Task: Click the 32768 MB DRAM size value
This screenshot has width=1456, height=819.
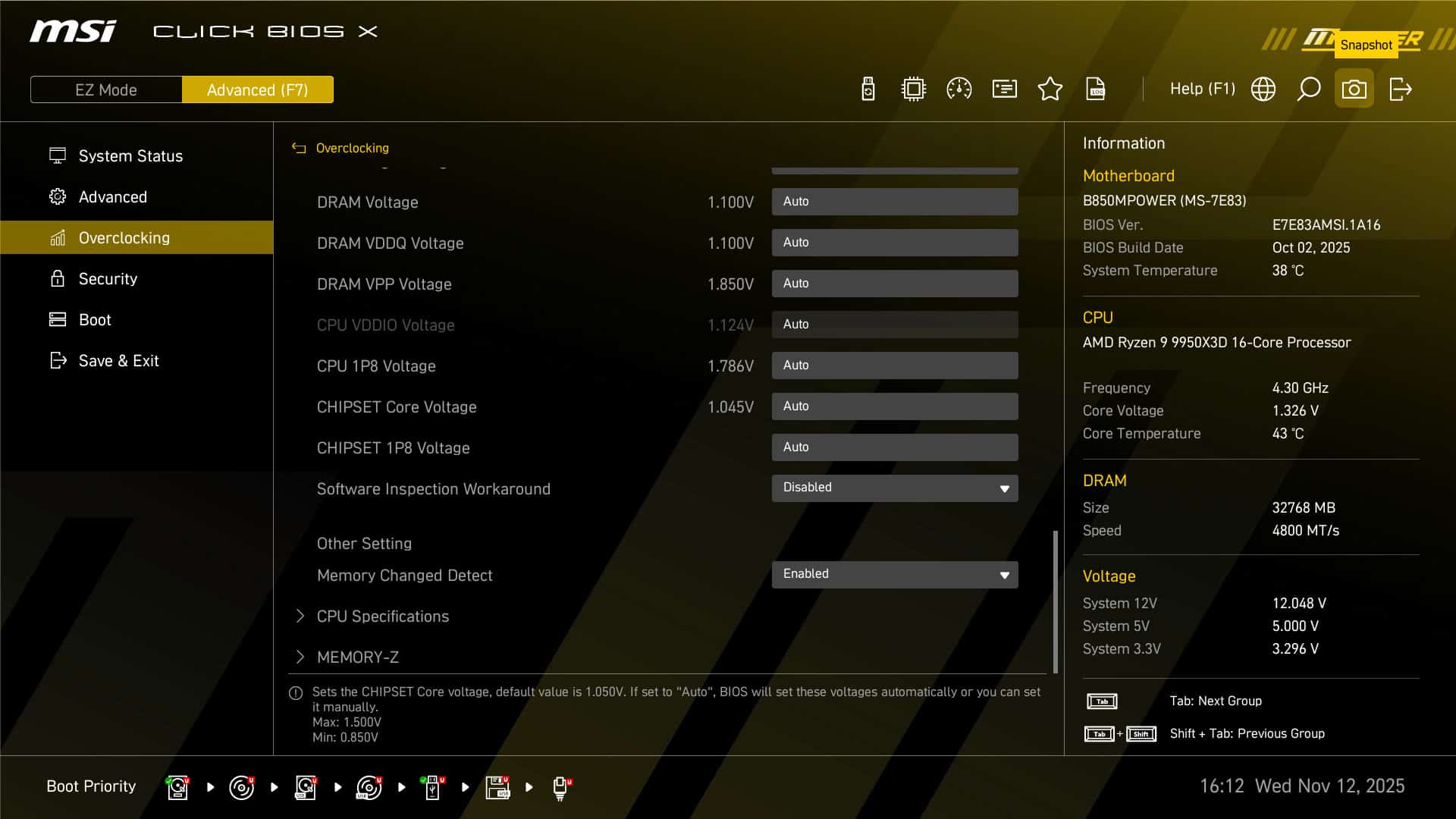Action: 1304,508
